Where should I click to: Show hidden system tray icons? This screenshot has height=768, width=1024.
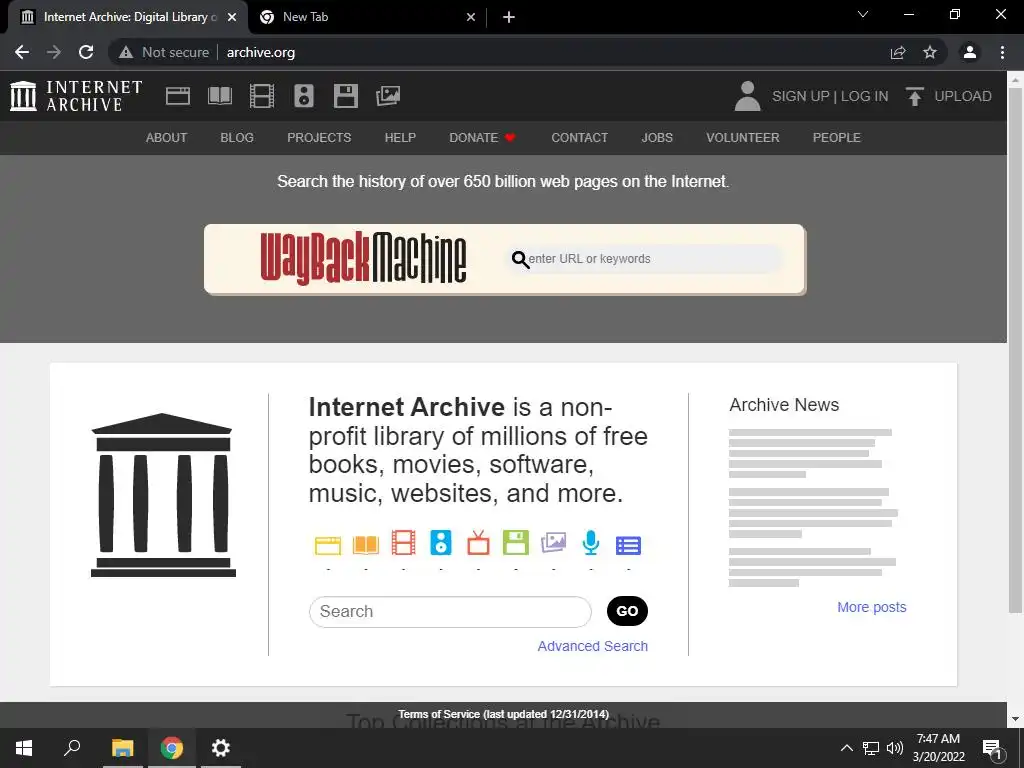(x=846, y=748)
